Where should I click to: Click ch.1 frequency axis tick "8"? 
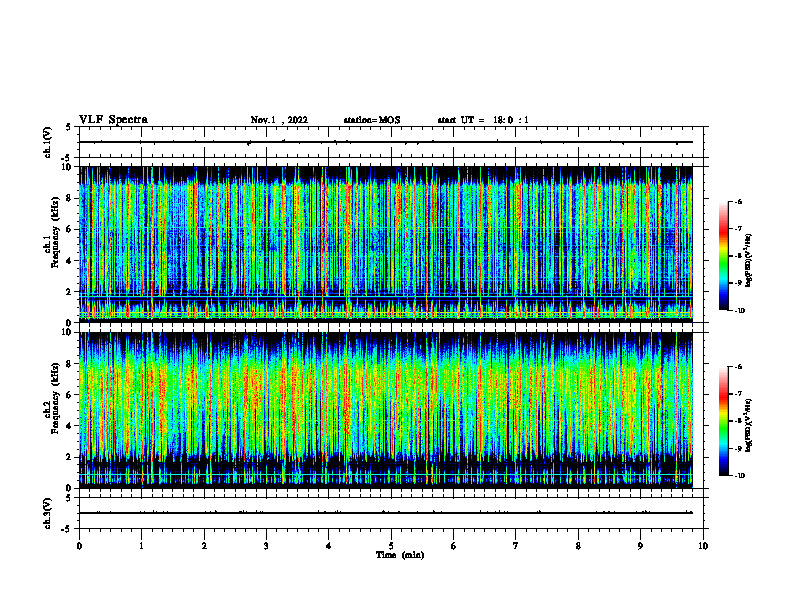69,198
